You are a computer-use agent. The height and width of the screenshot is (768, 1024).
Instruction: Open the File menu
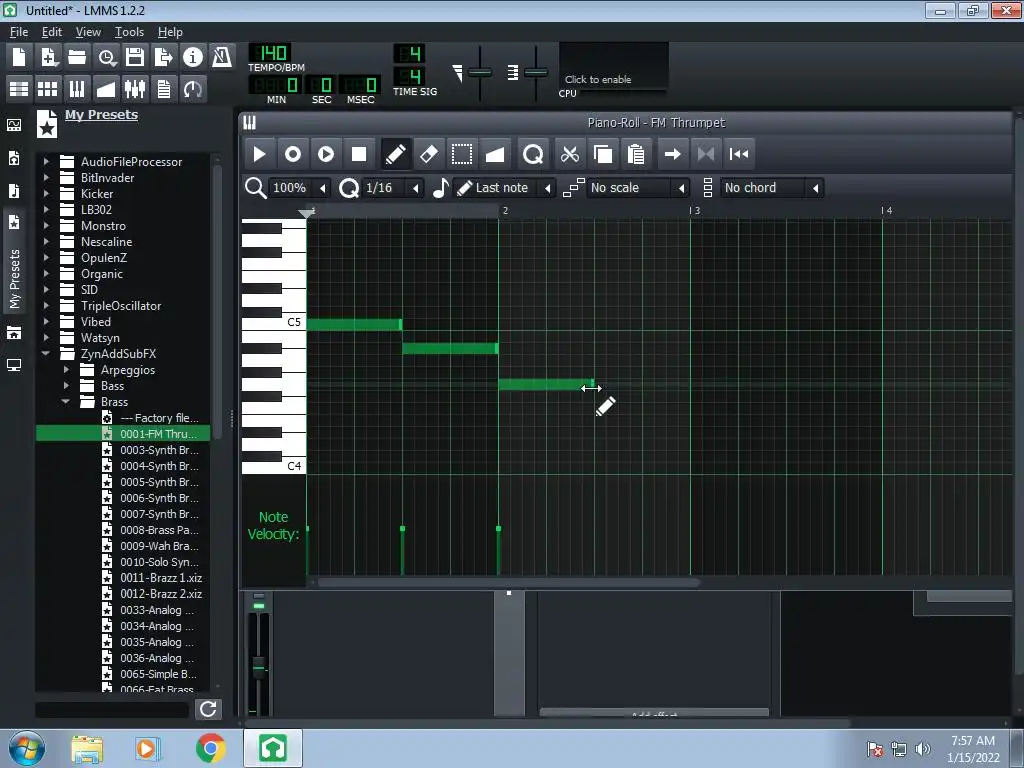tap(19, 32)
